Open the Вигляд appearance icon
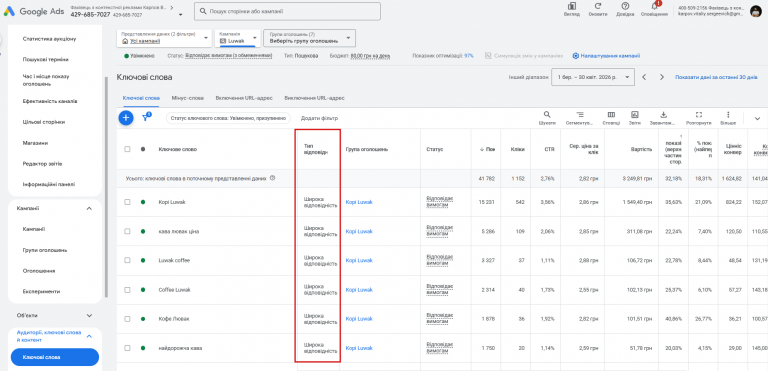The image size is (768, 371). click(x=571, y=6)
